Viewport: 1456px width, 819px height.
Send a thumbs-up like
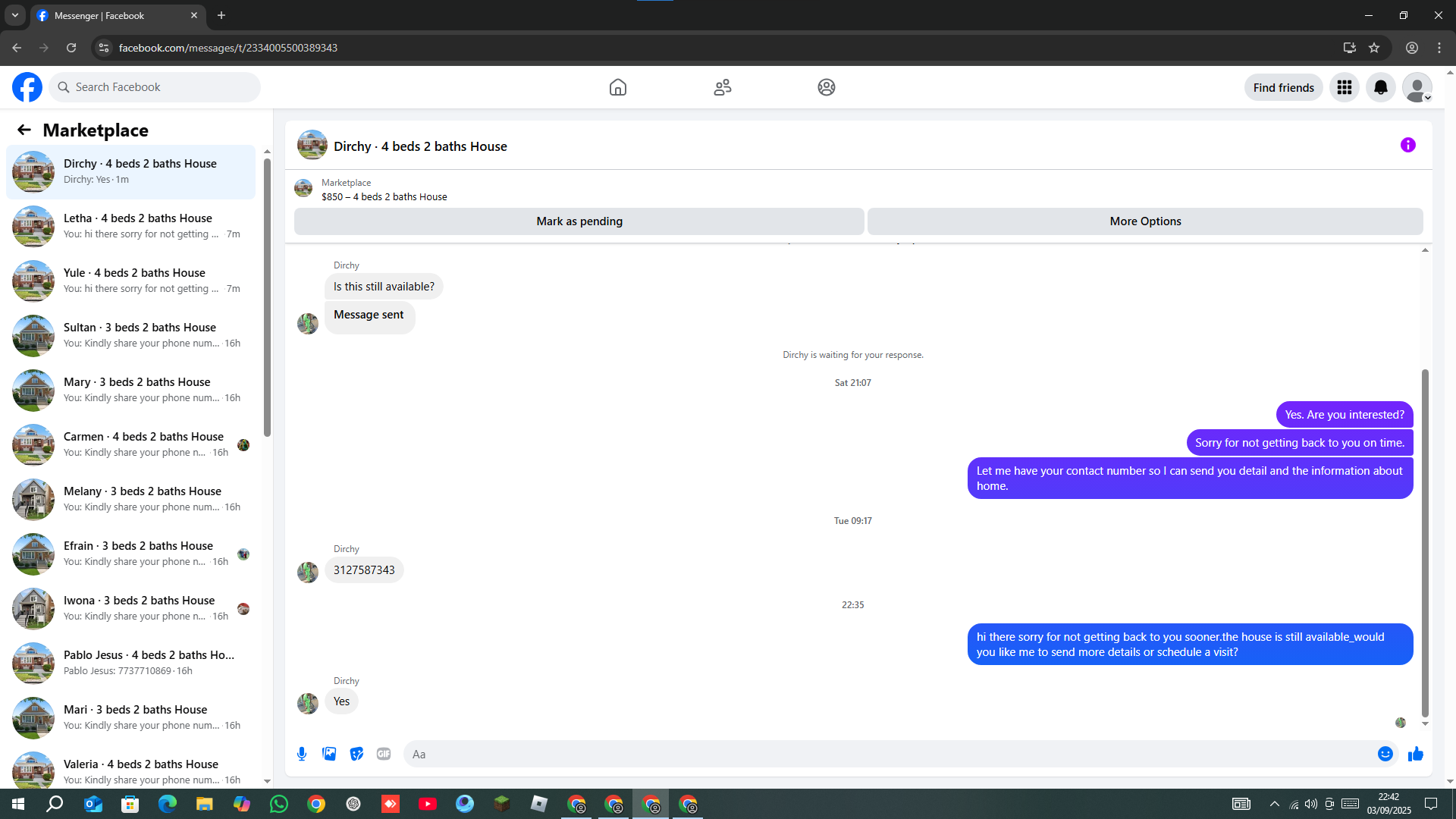tap(1416, 754)
